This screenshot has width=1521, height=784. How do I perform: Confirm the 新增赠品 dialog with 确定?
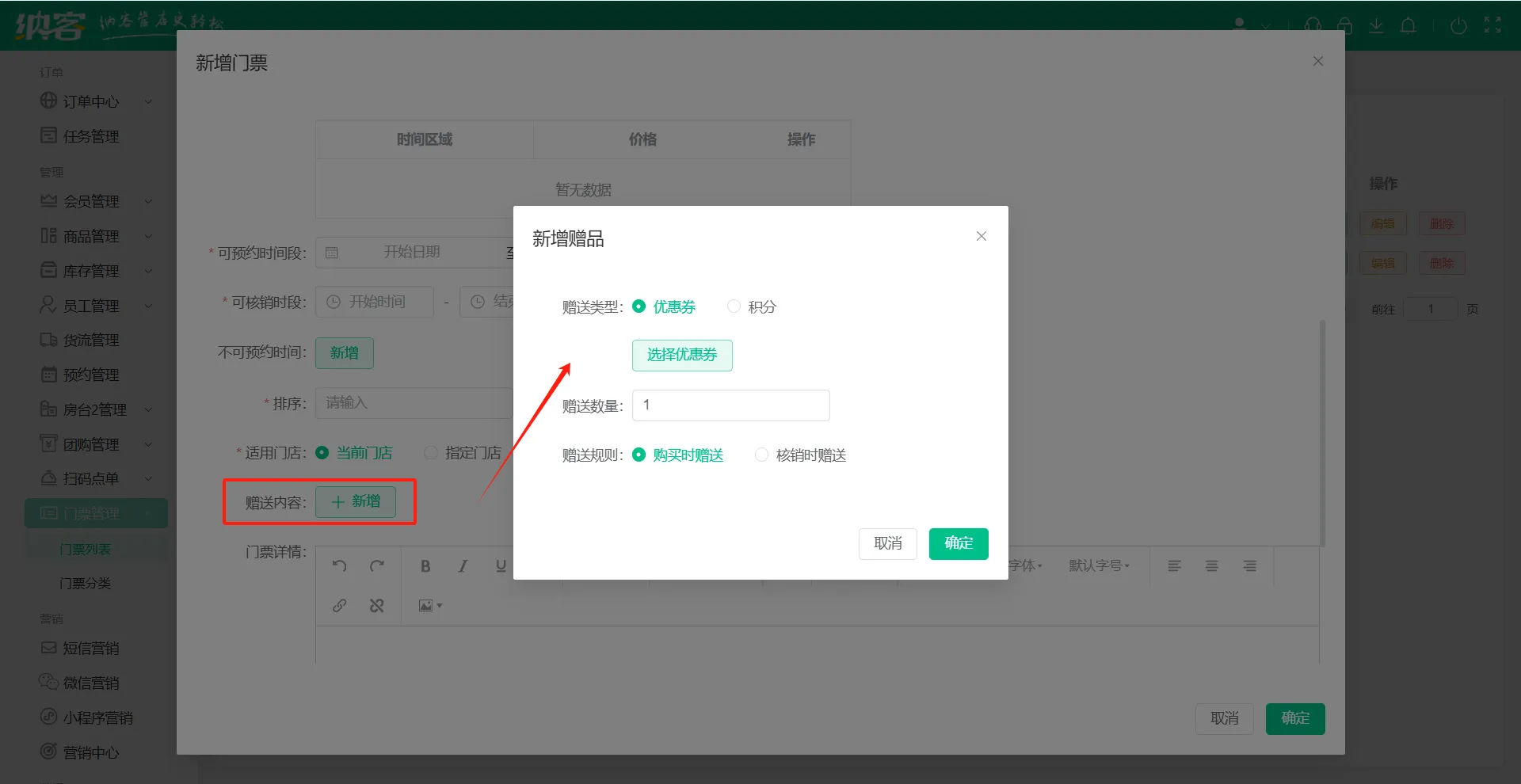point(958,543)
